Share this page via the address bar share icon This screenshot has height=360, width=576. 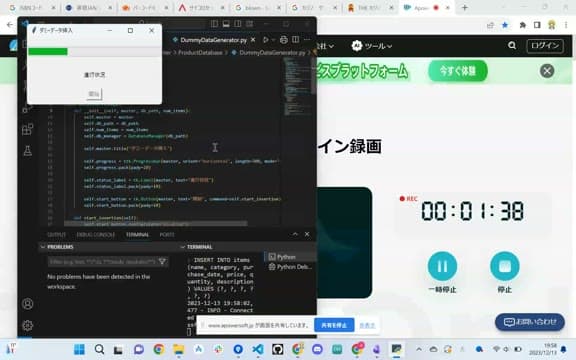click(490, 25)
